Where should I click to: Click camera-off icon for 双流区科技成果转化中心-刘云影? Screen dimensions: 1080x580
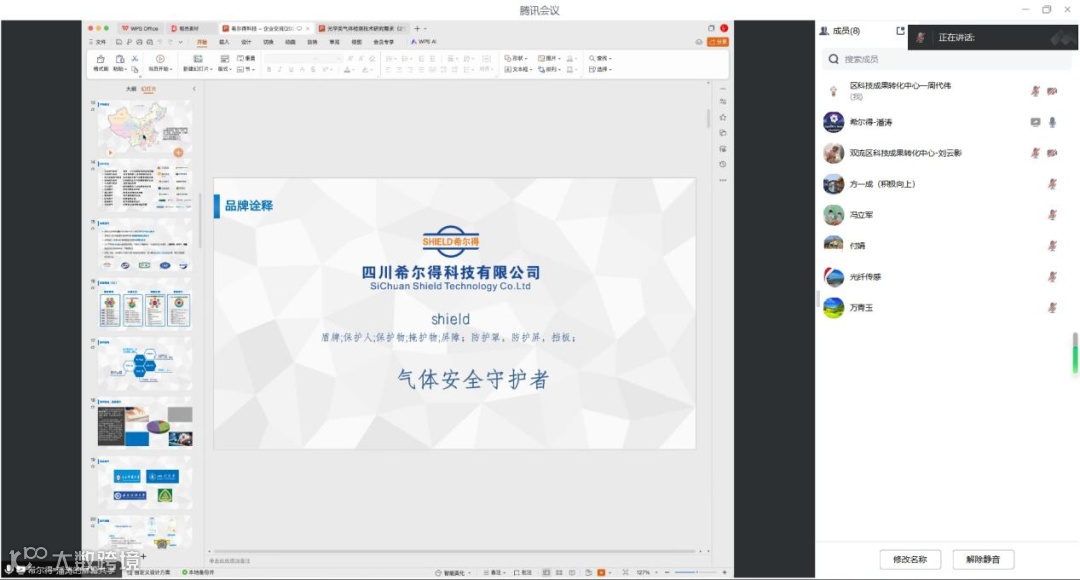(1052, 153)
